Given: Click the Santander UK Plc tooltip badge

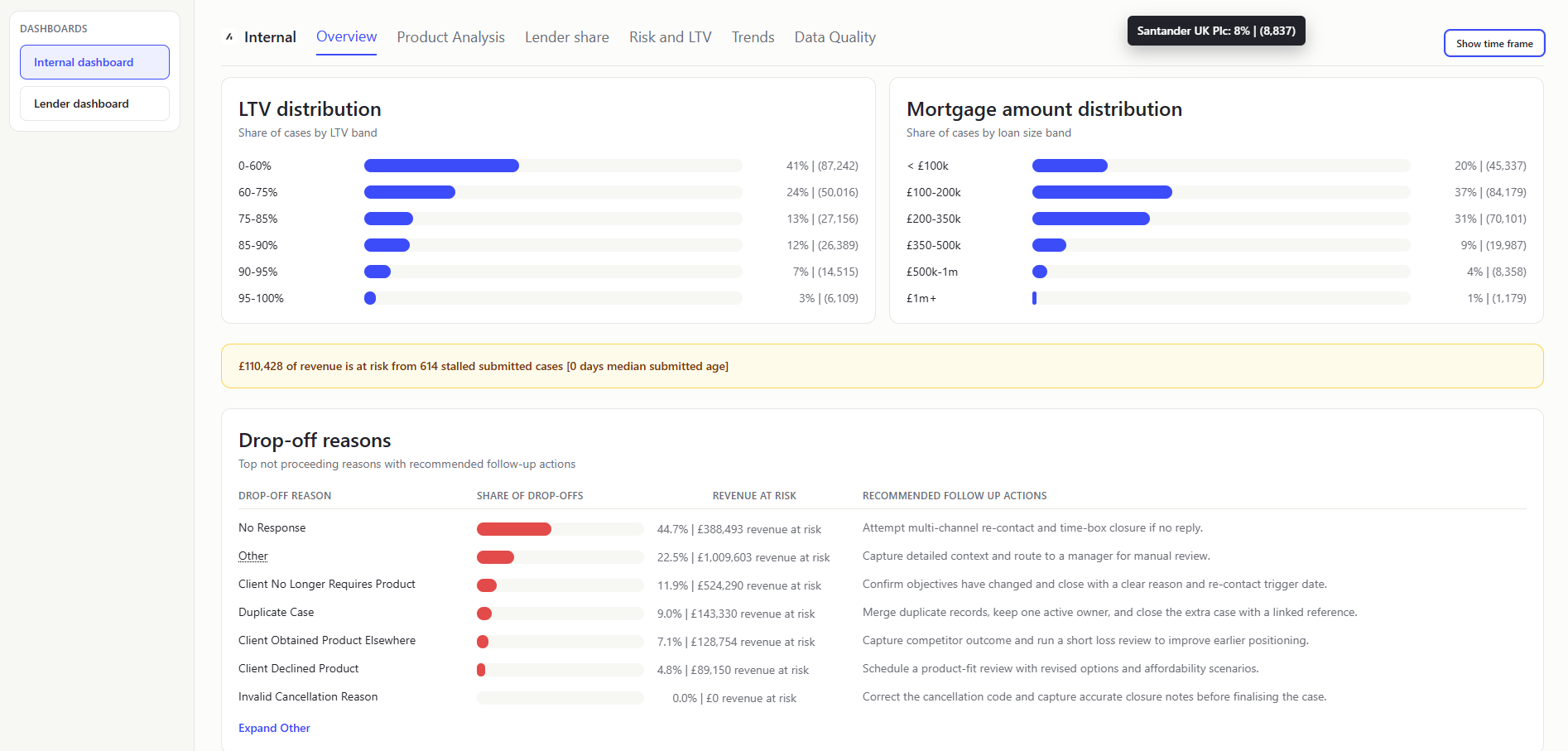Looking at the screenshot, I should pyautogui.click(x=1215, y=30).
